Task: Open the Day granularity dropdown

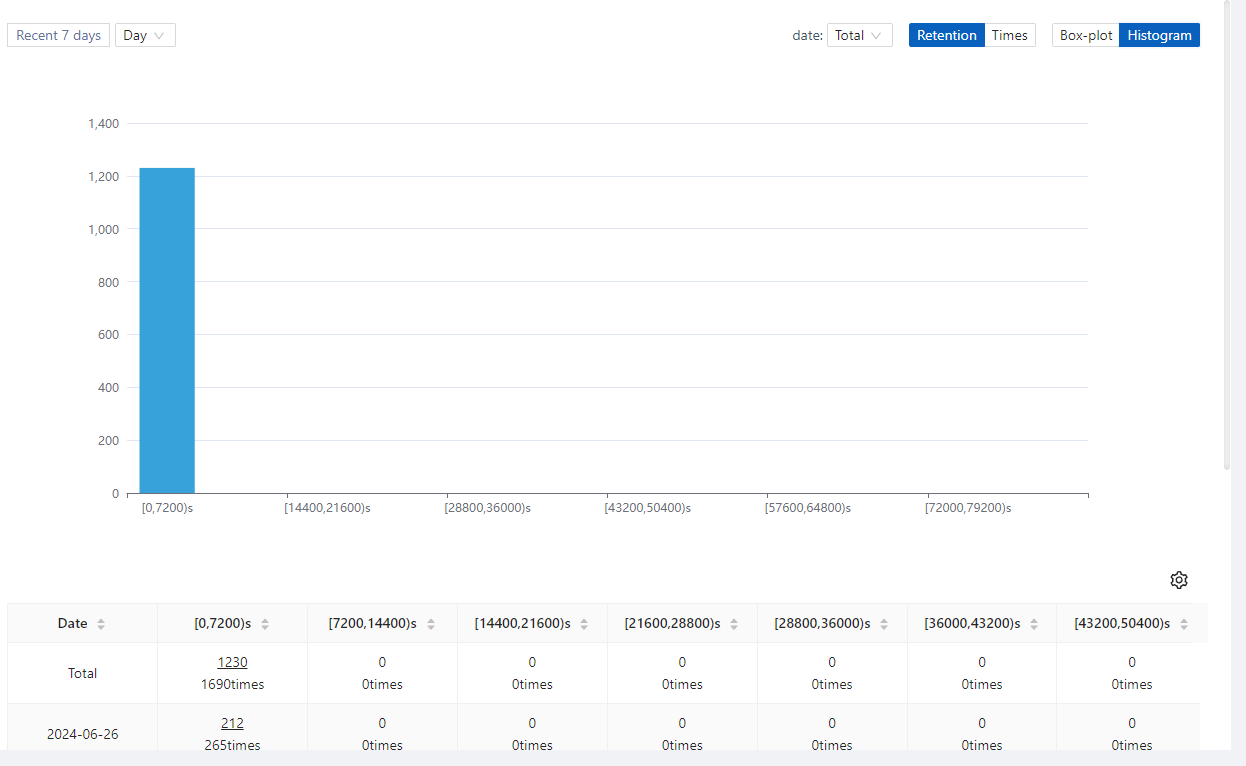Action: (145, 35)
